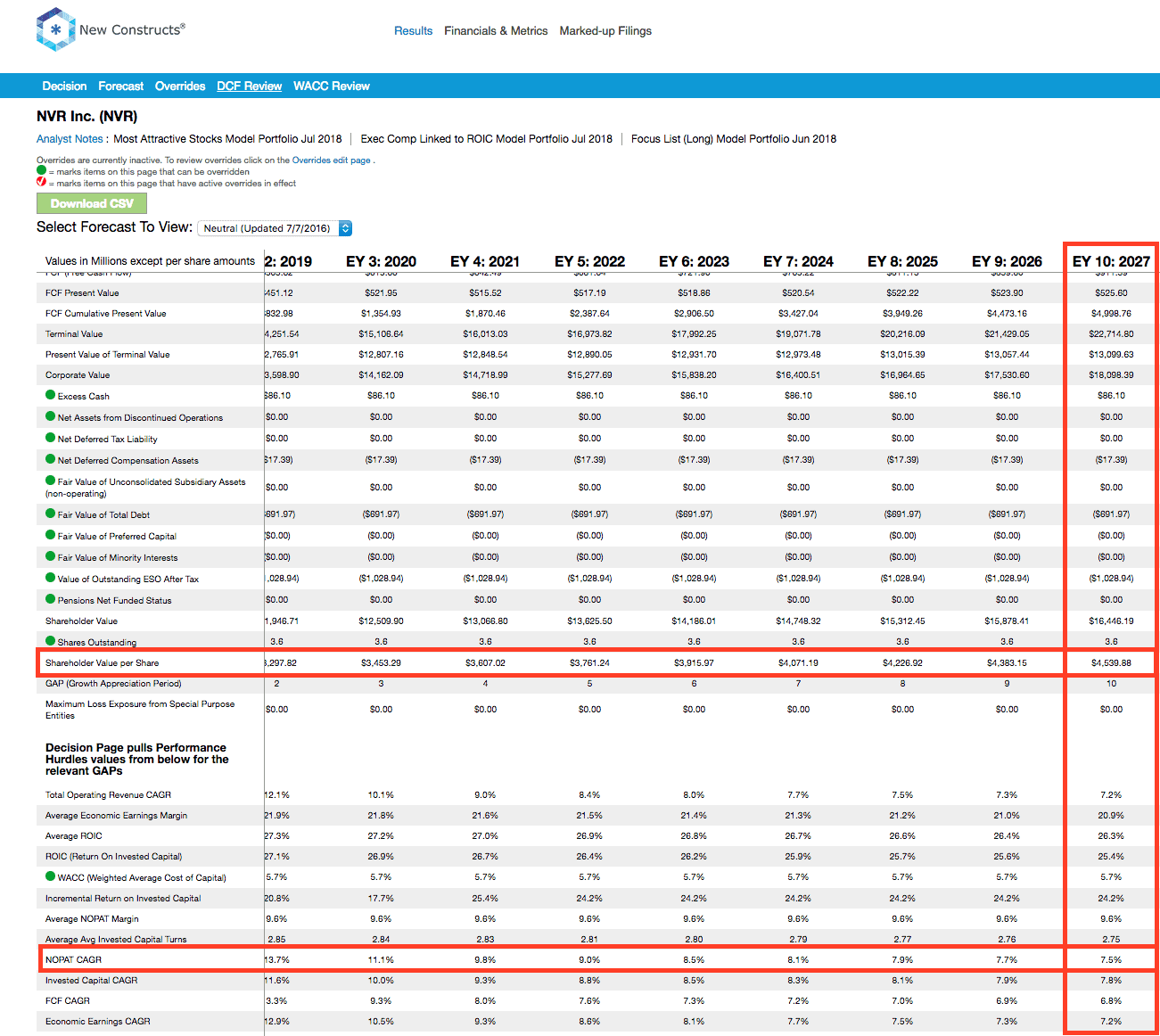Click green dot beside Value of Outstanding ESO After Tax
Image resolution: width=1160 pixels, height=1036 pixels.
coord(51,578)
